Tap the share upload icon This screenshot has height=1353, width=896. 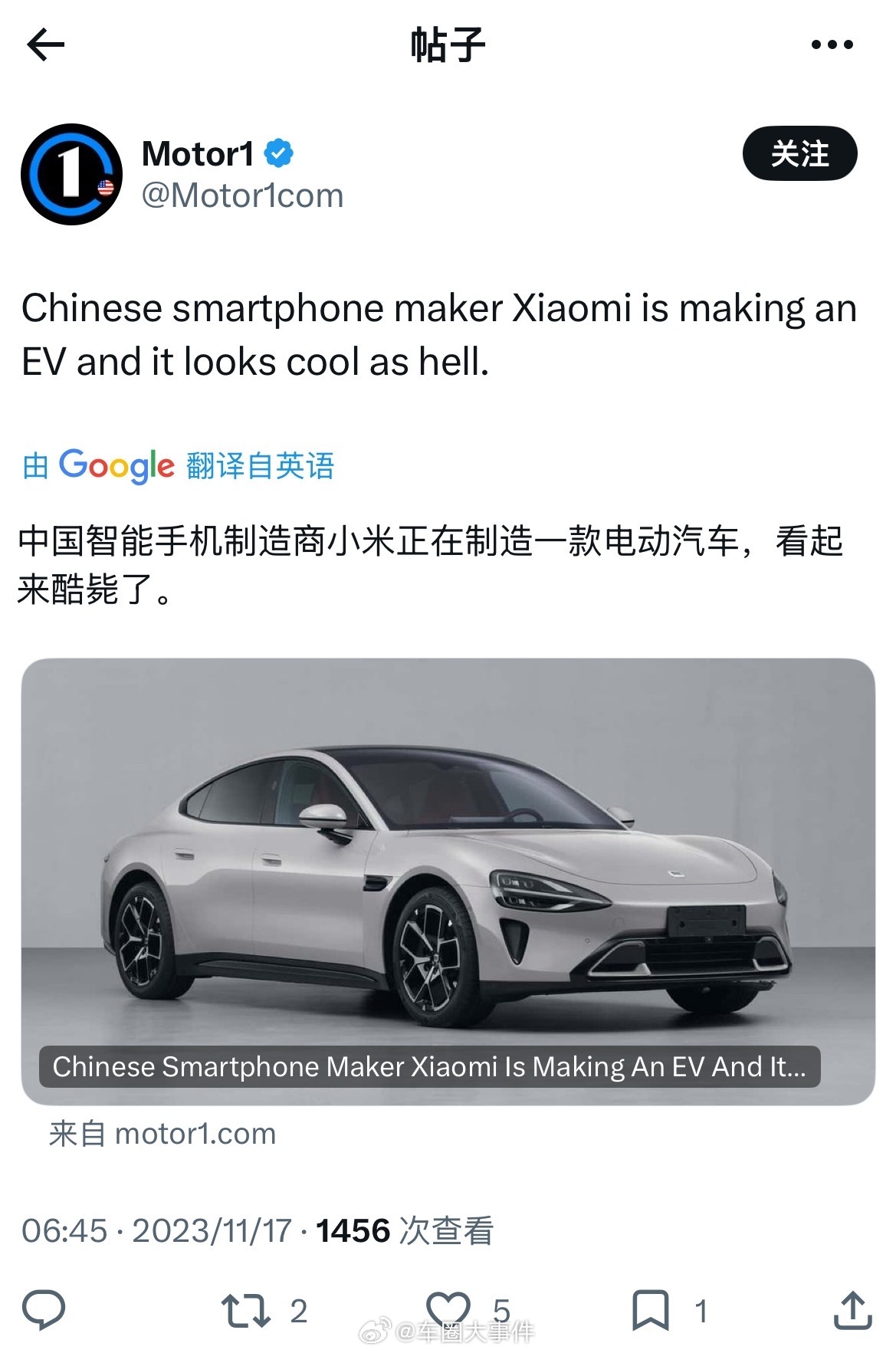pyautogui.click(x=852, y=1309)
